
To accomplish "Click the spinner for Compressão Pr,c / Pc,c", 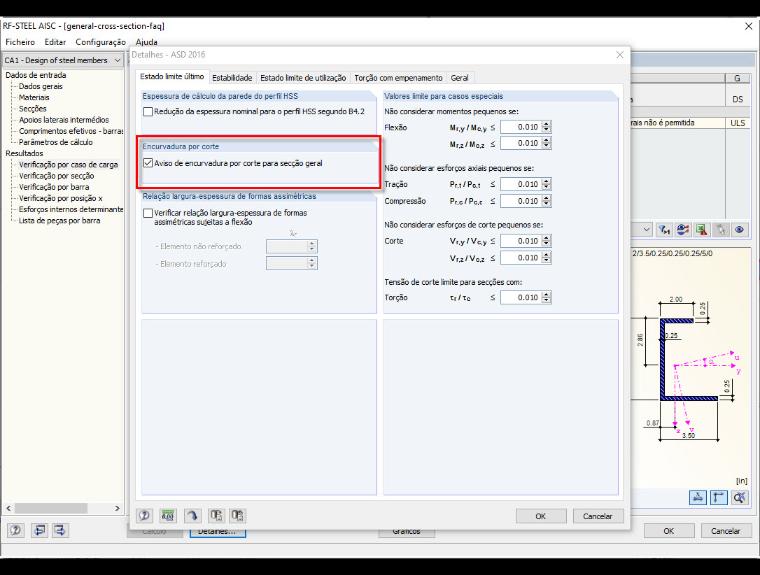I will tap(546, 201).
